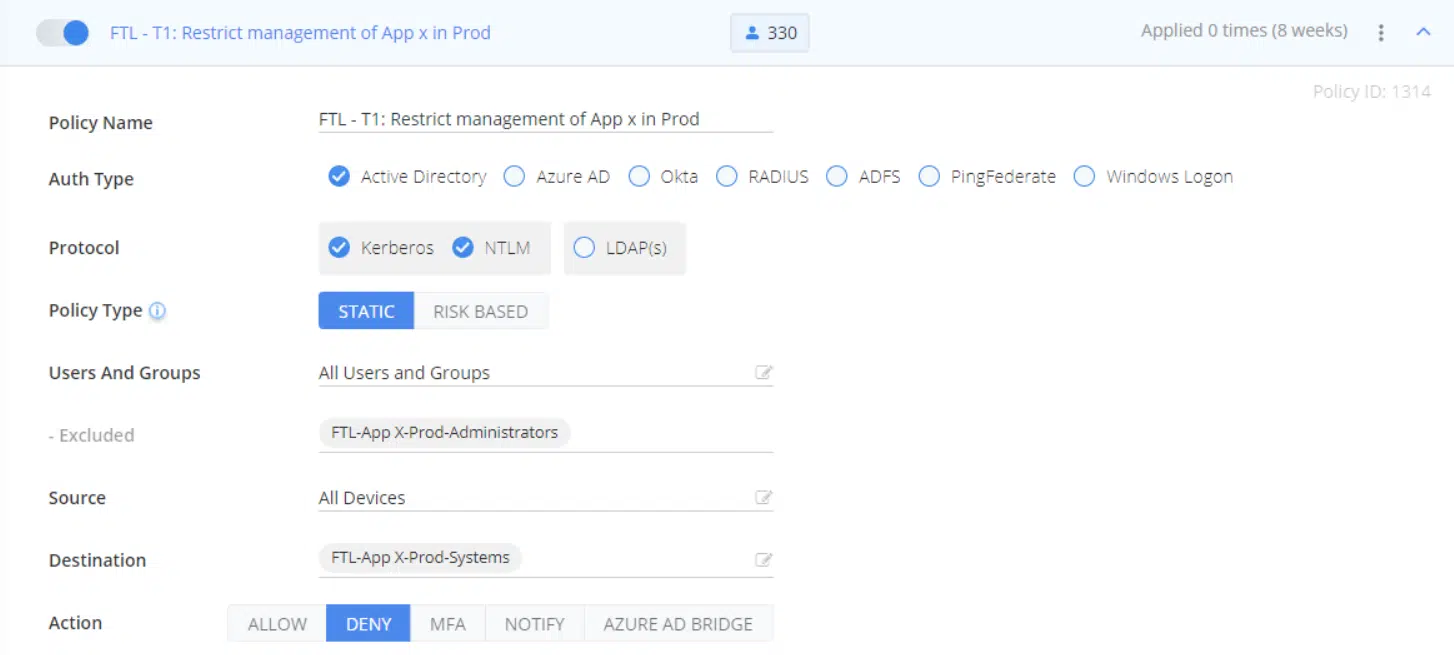
Task: Click edit icon in Source field
Action: [x=763, y=498]
